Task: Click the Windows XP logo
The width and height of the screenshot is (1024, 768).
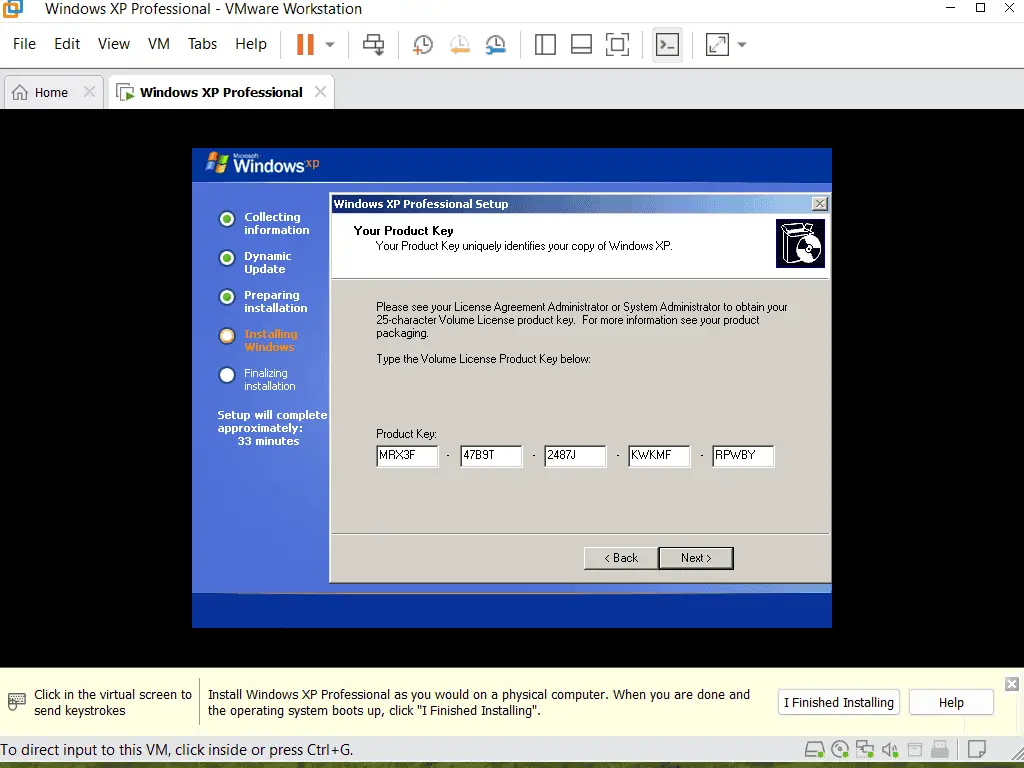Action: 262,163
